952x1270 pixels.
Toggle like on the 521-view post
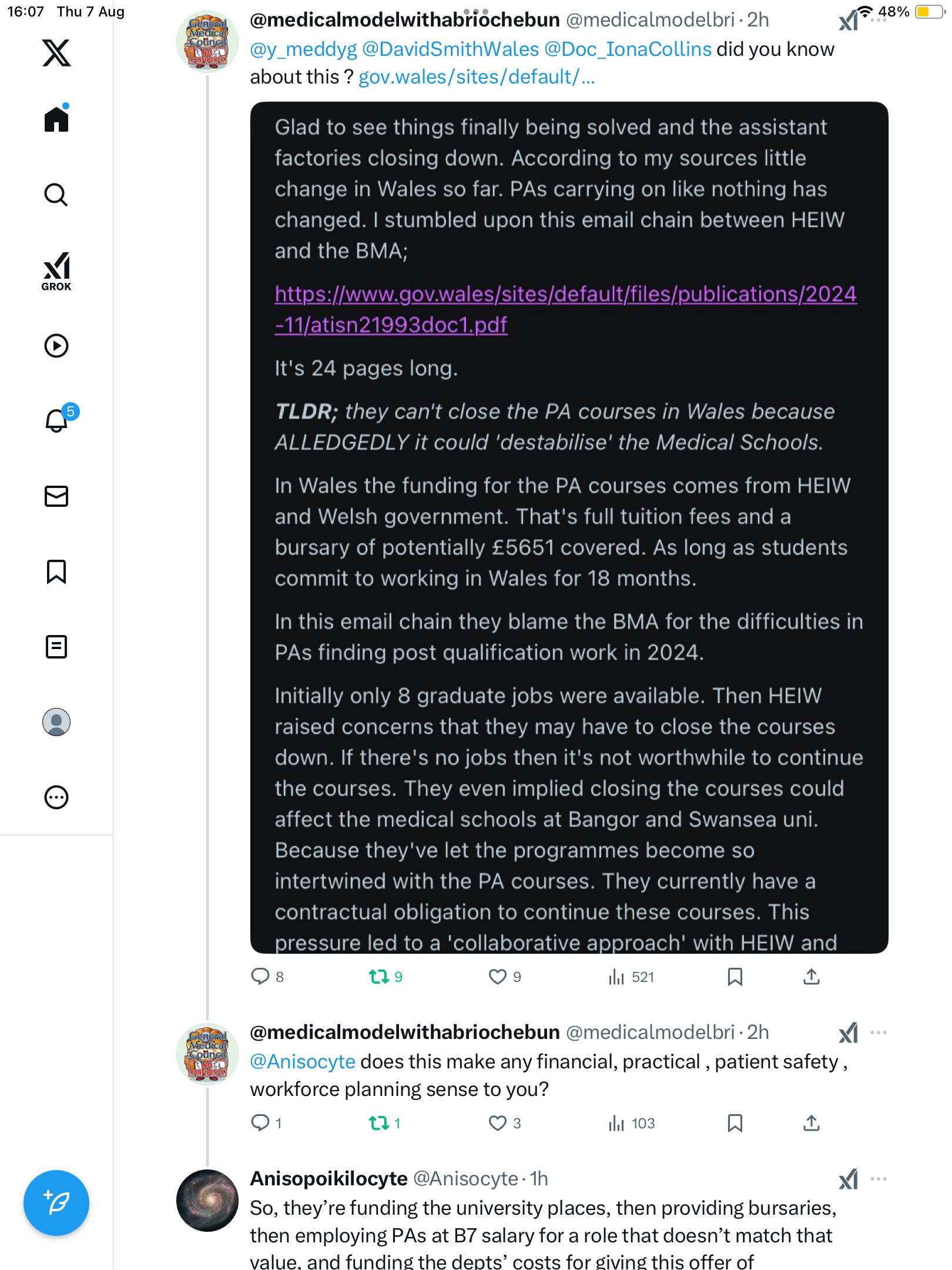(498, 977)
